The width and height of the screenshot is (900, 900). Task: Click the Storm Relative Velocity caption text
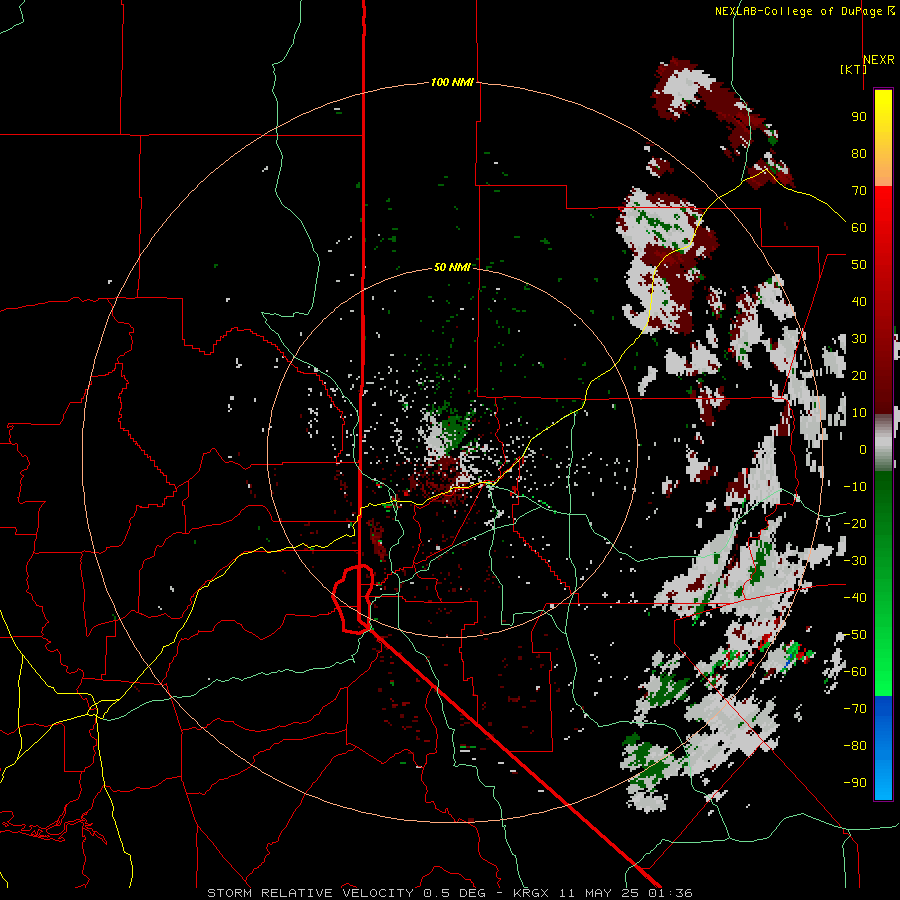pyautogui.click(x=449, y=893)
